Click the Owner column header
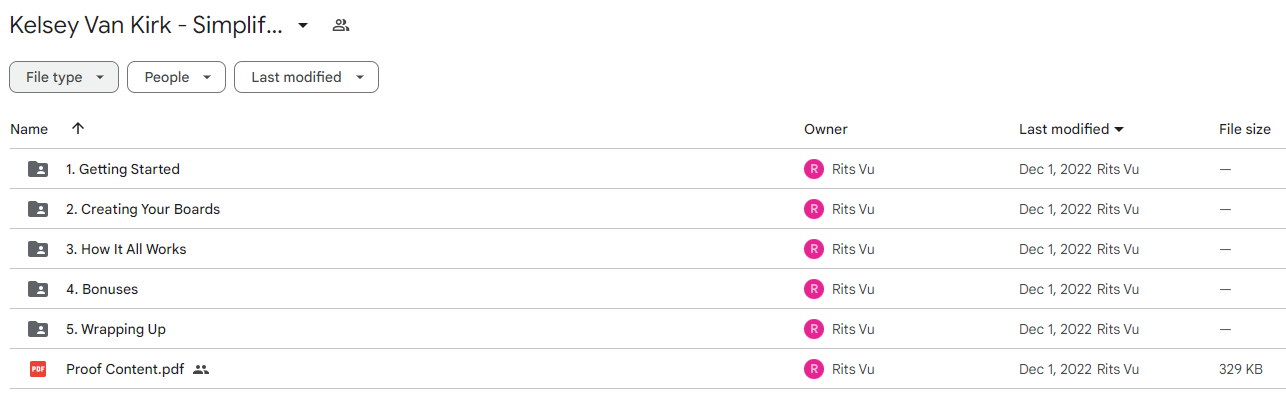Viewport: 1286px width, 420px height. tap(825, 129)
